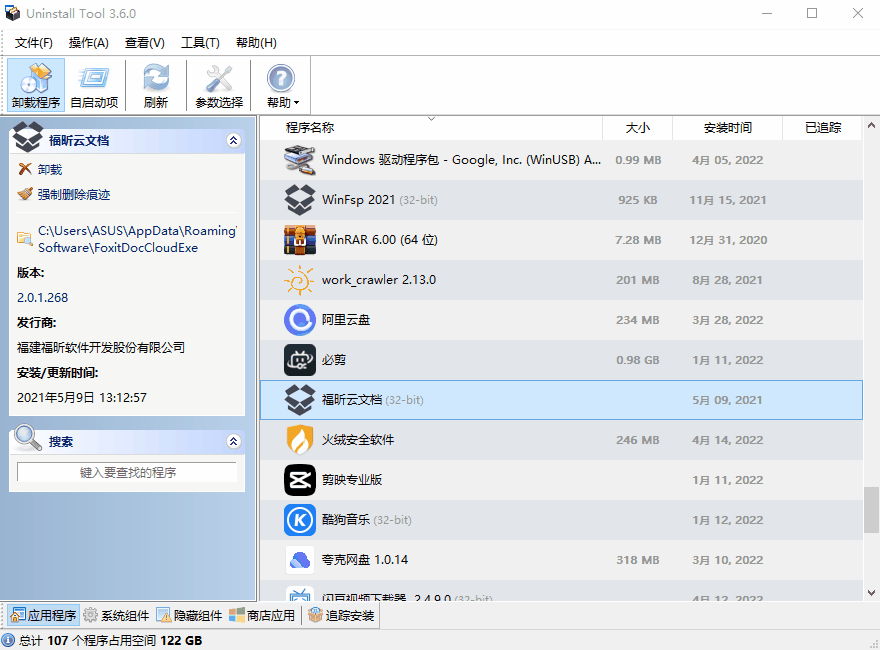Screen dimensions: 880x650
Task: Click the scroll down arrow of program list
Action: pos(871,593)
